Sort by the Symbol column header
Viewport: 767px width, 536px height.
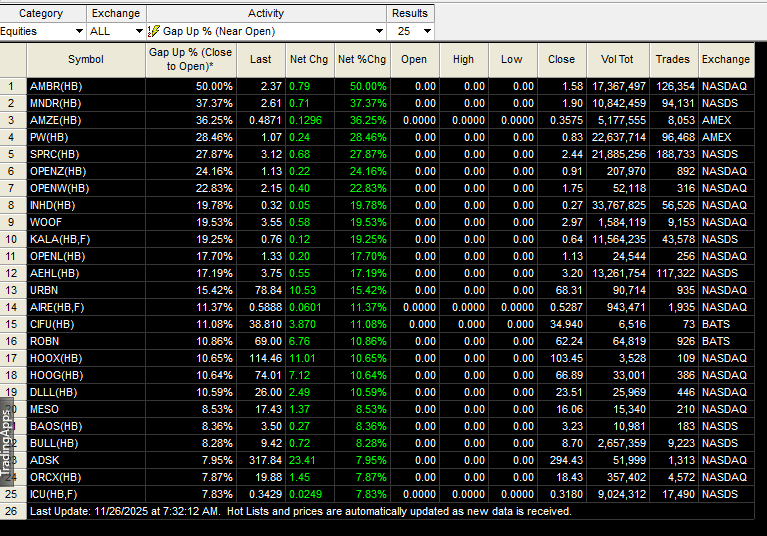[86, 60]
